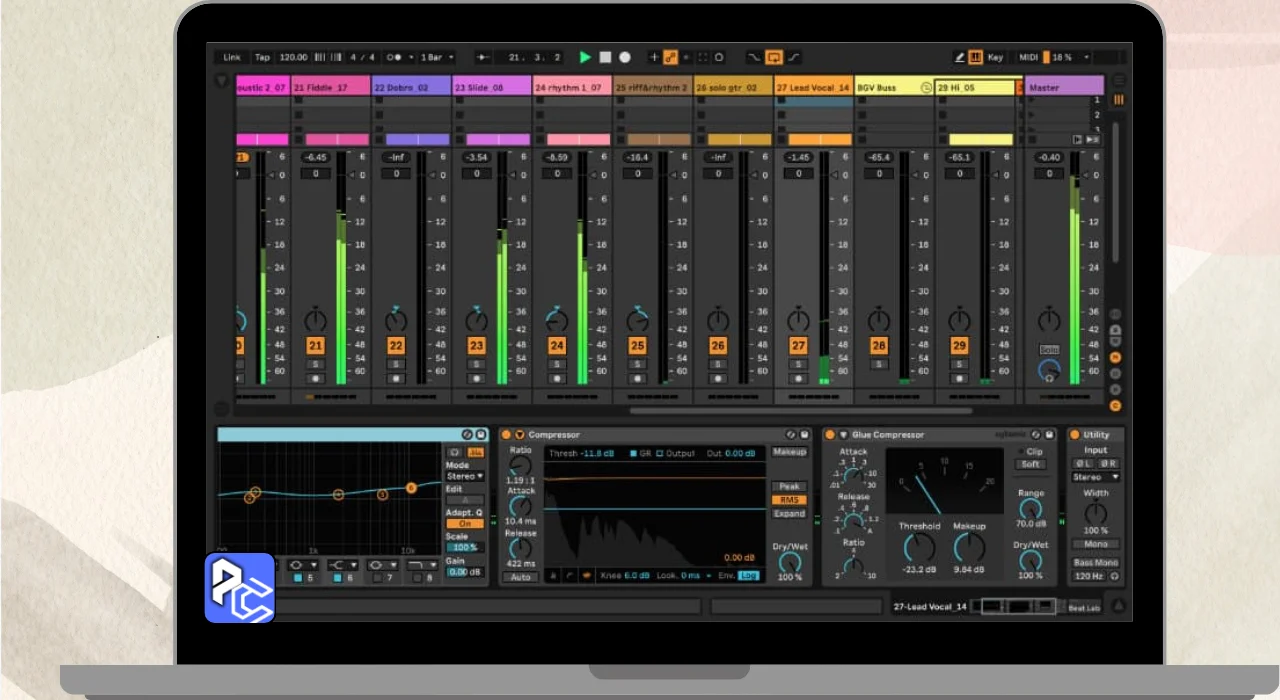Viewport: 1280px width, 700px height.
Task: Click the Stop transport button
Action: [605, 58]
